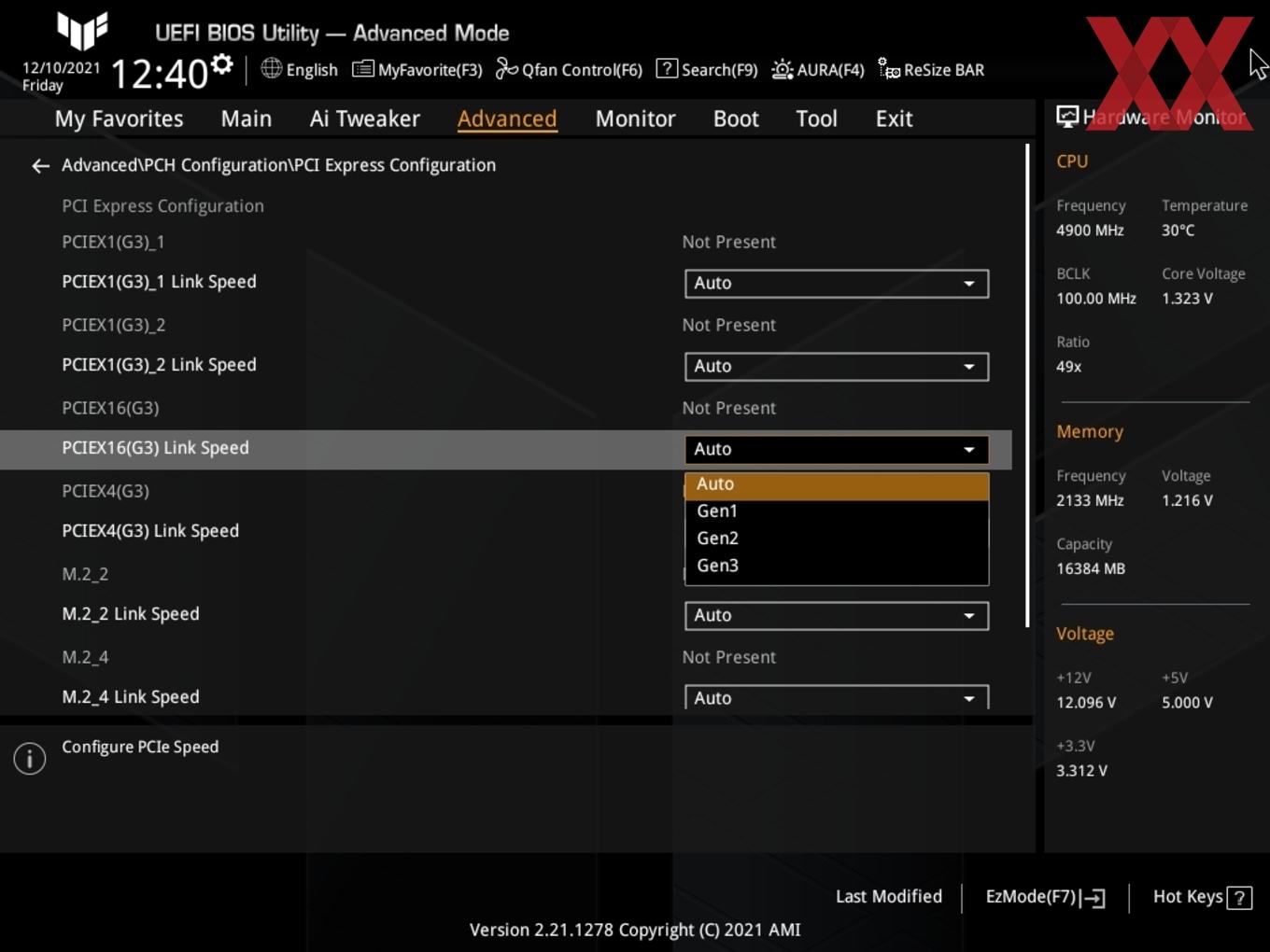This screenshot has height=952, width=1270.
Task: Click the globe language icon
Action: [271, 68]
